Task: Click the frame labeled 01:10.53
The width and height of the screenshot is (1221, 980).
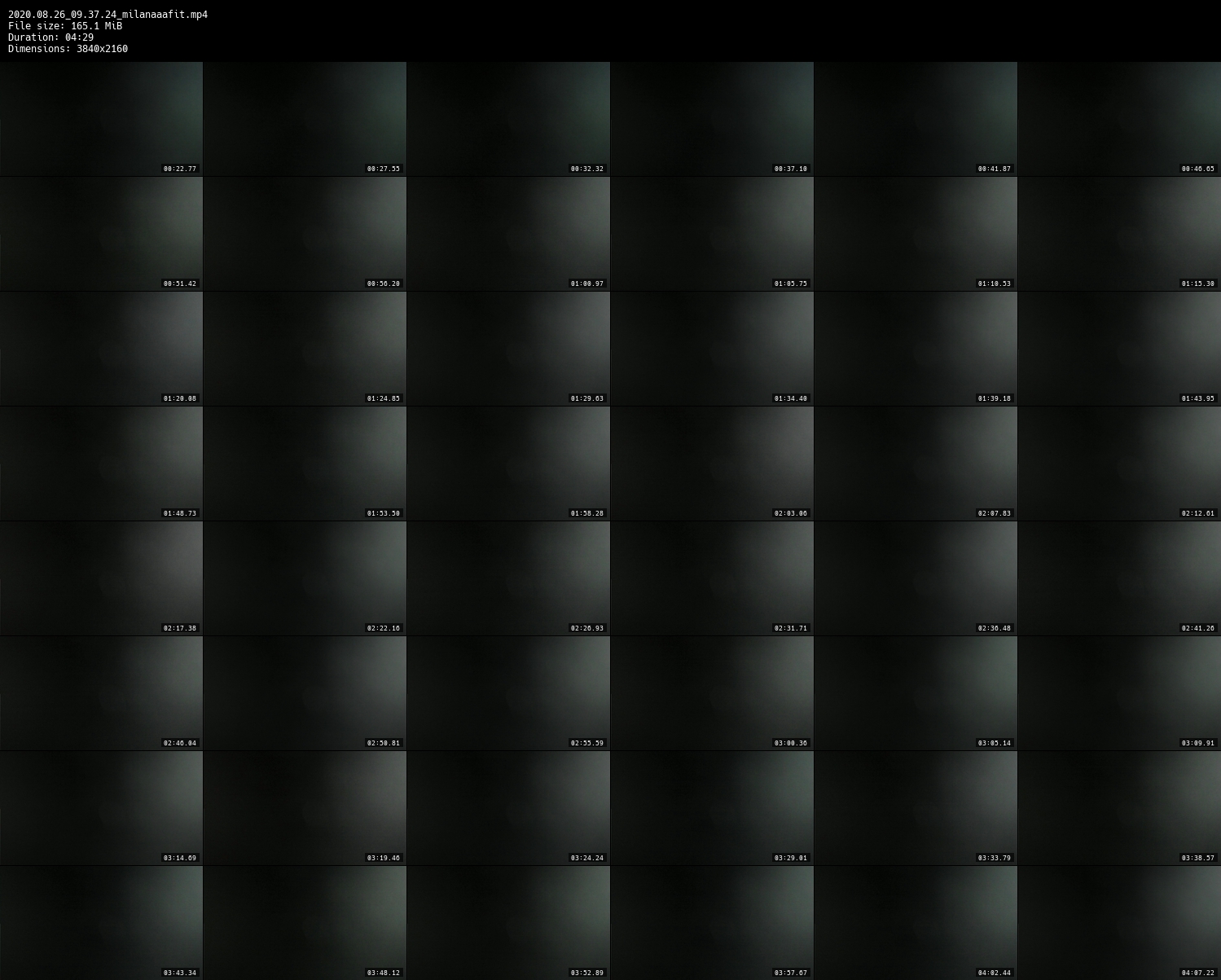Action: (x=916, y=234)
